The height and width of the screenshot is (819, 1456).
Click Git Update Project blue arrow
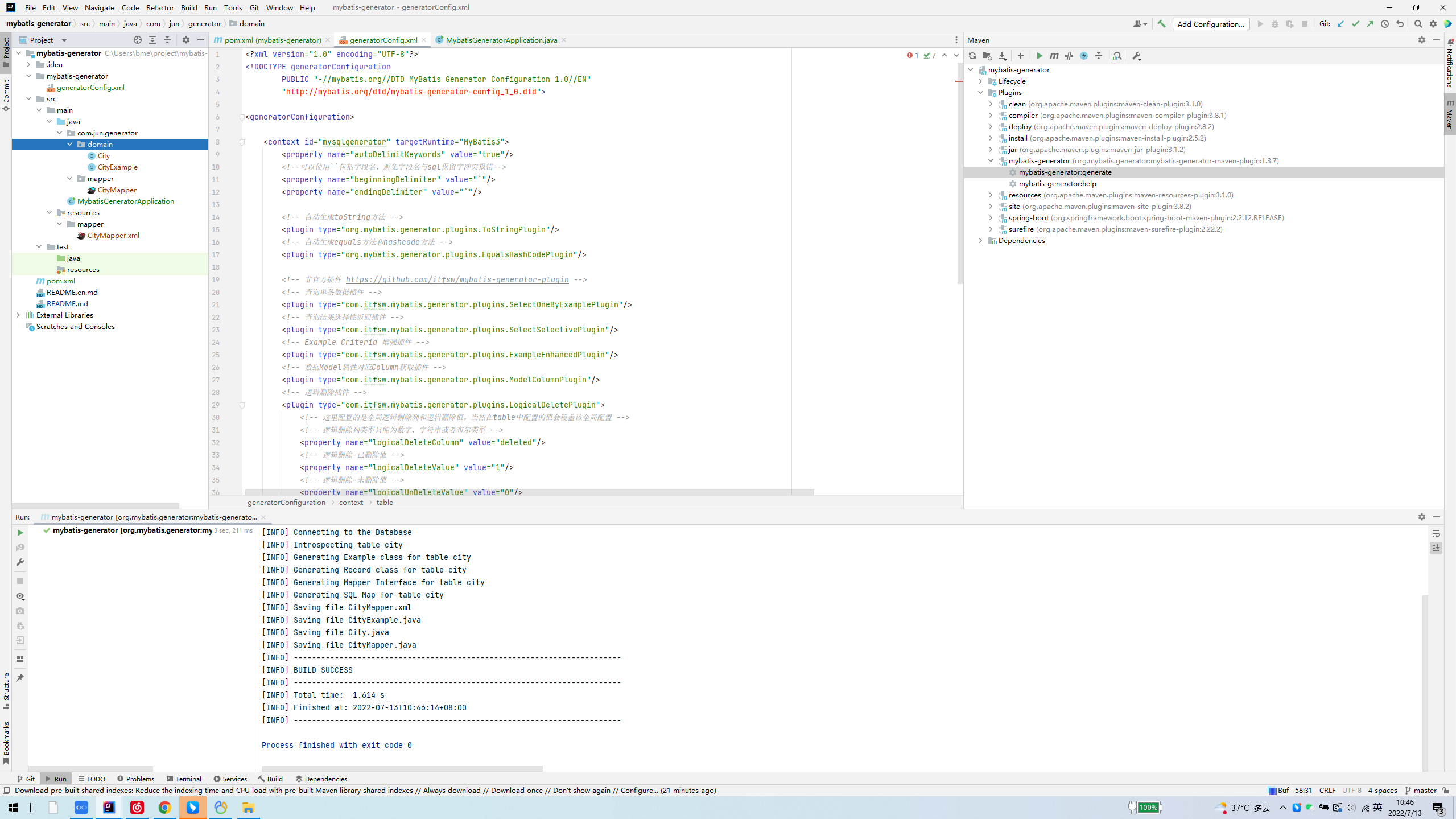coord(1341,24)
